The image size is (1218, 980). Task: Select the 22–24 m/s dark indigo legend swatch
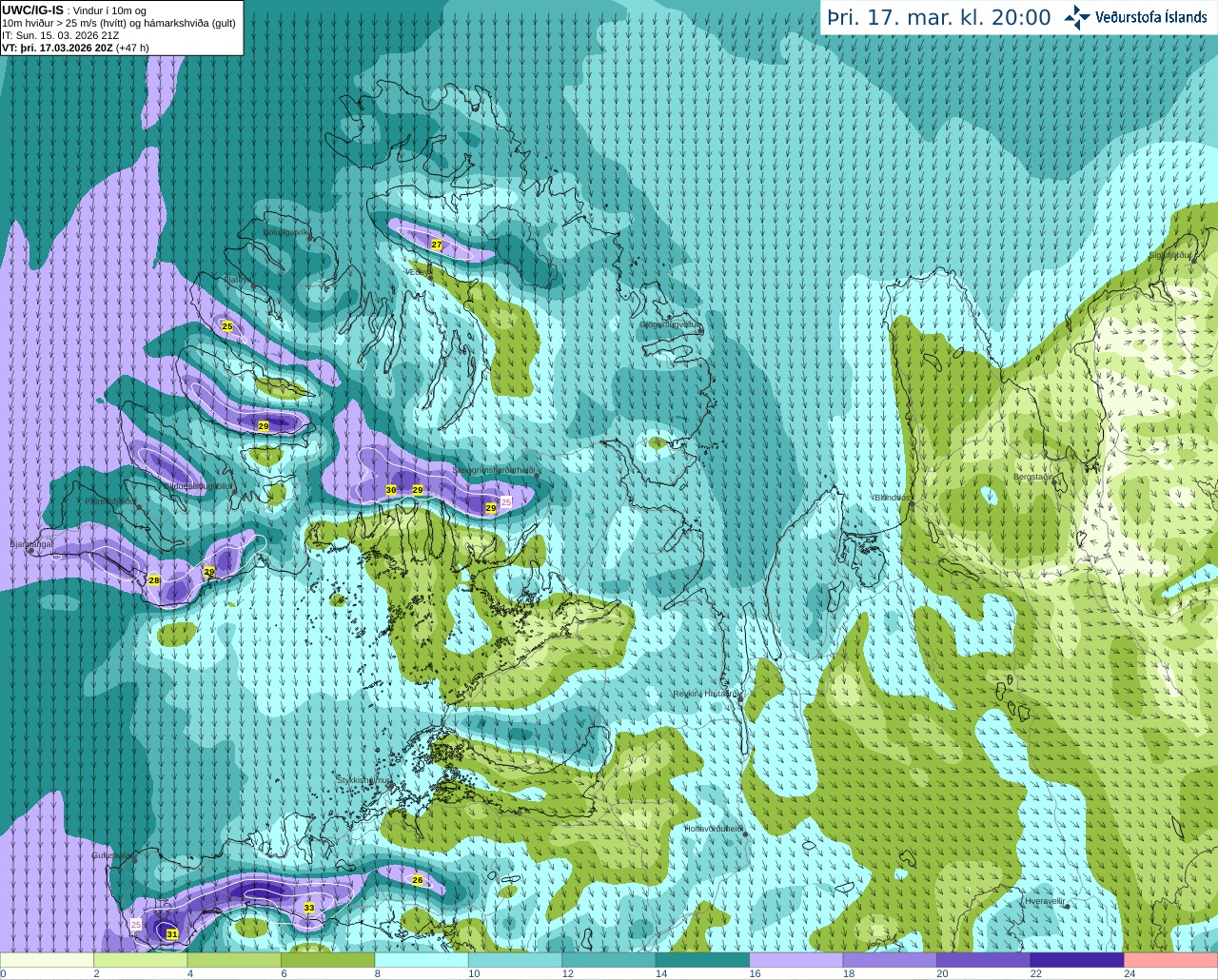1077,960
